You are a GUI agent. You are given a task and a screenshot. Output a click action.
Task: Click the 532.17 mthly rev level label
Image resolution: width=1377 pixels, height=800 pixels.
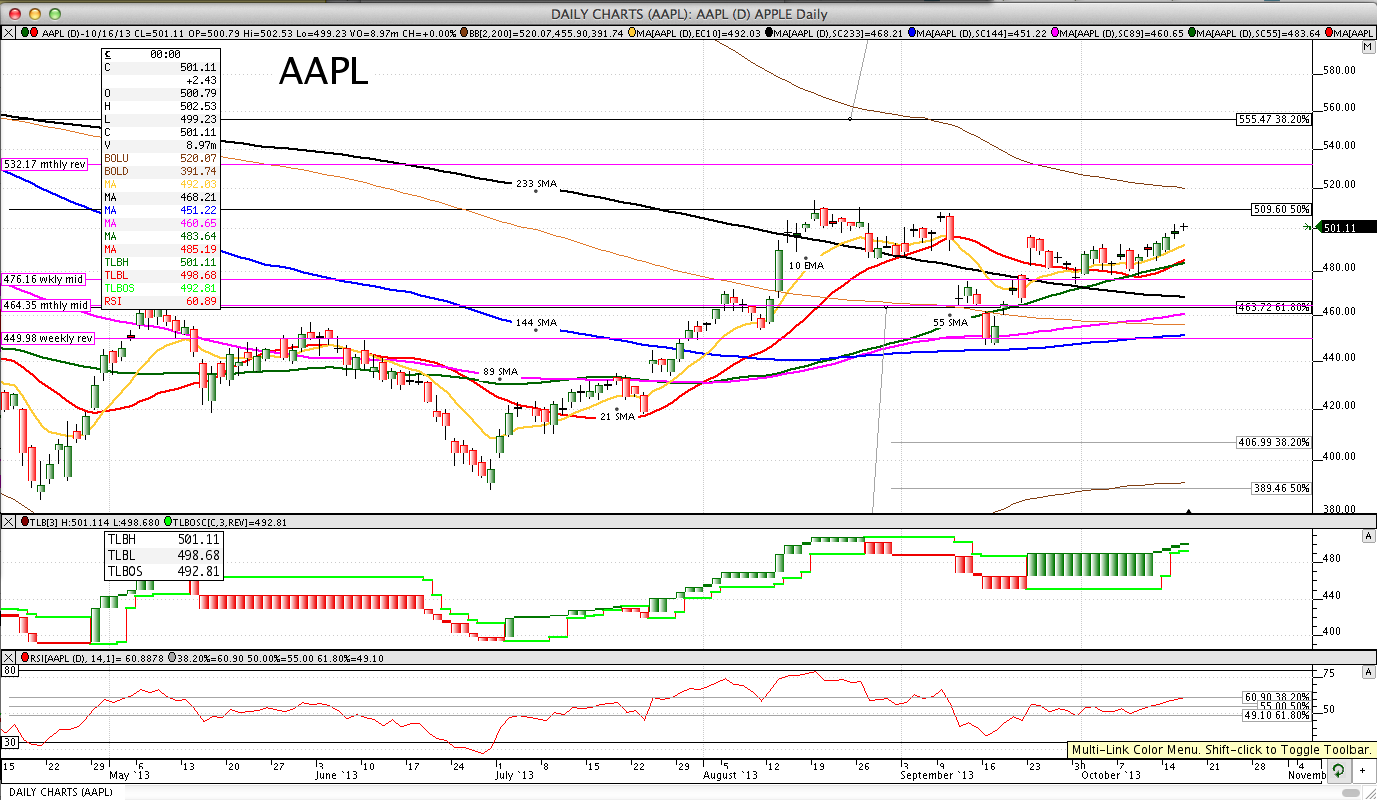pos(45,164)
